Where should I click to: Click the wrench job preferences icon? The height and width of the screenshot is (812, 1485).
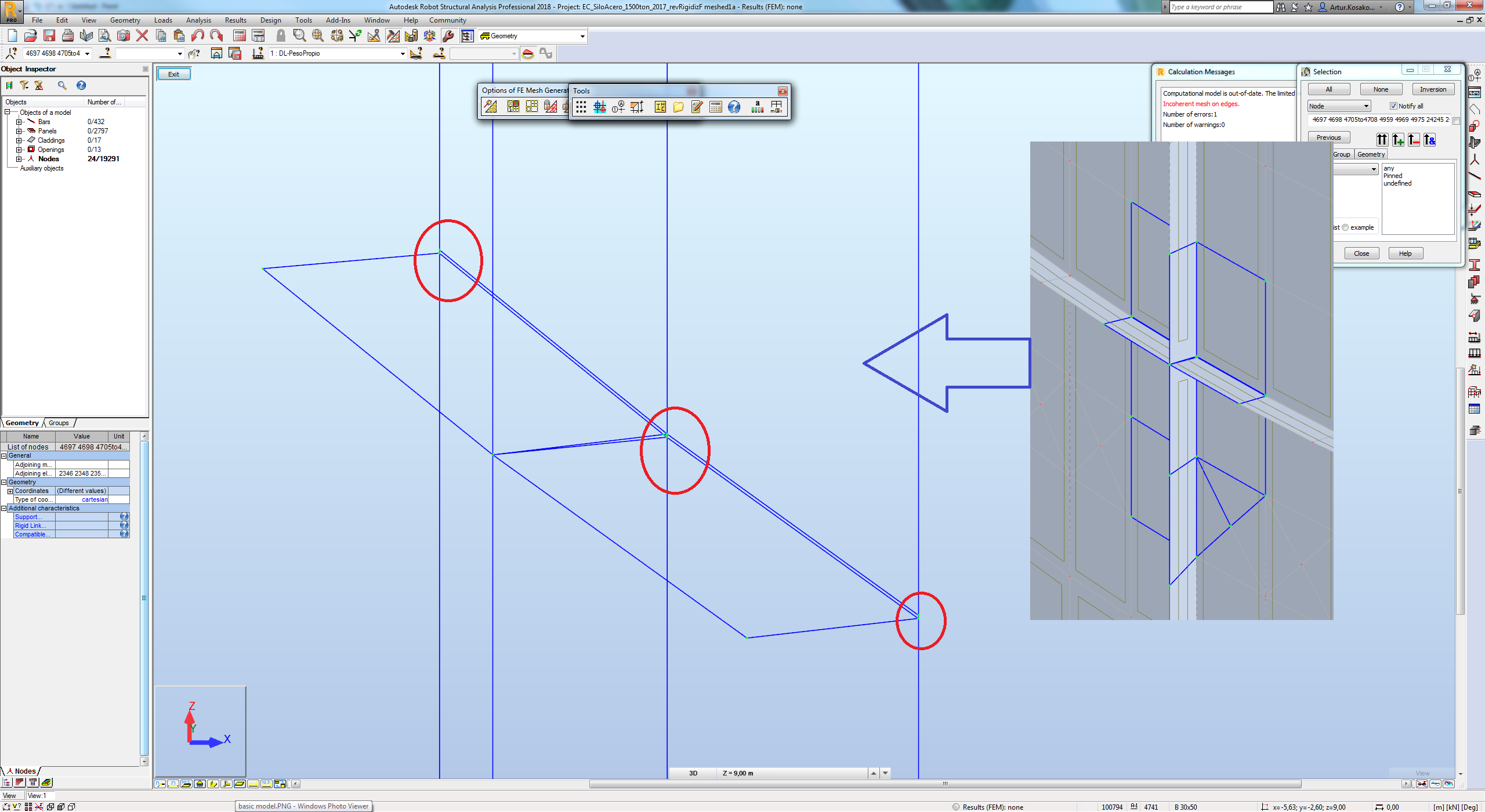pyautogui.click(x=448, y=36)
